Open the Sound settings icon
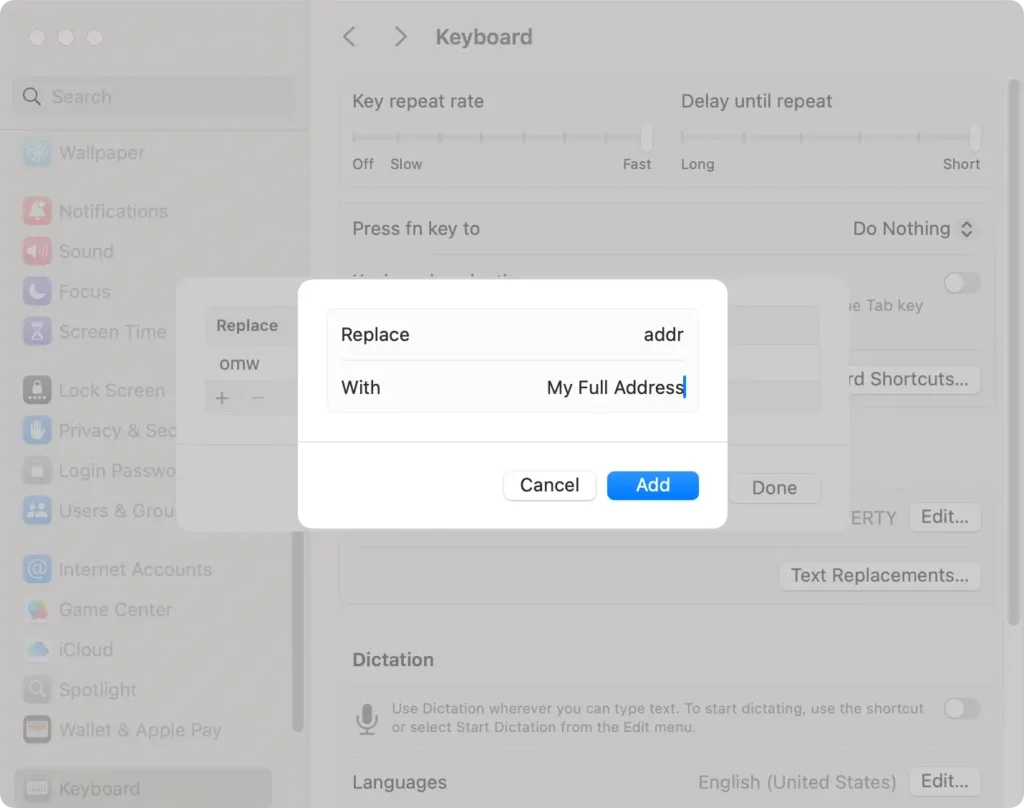 [x=37, y=251]
